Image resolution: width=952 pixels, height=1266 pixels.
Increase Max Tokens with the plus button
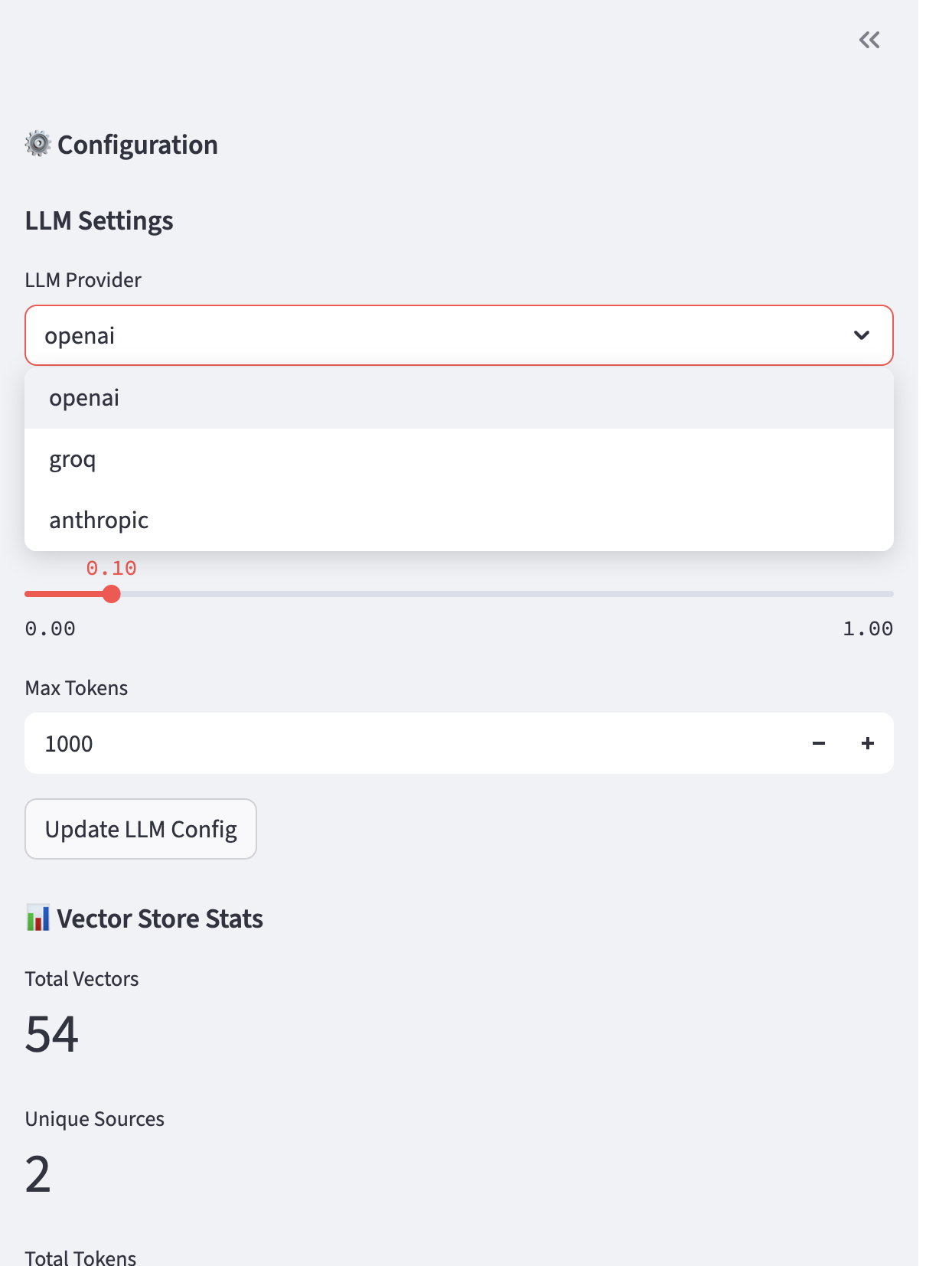pos(868,743)
